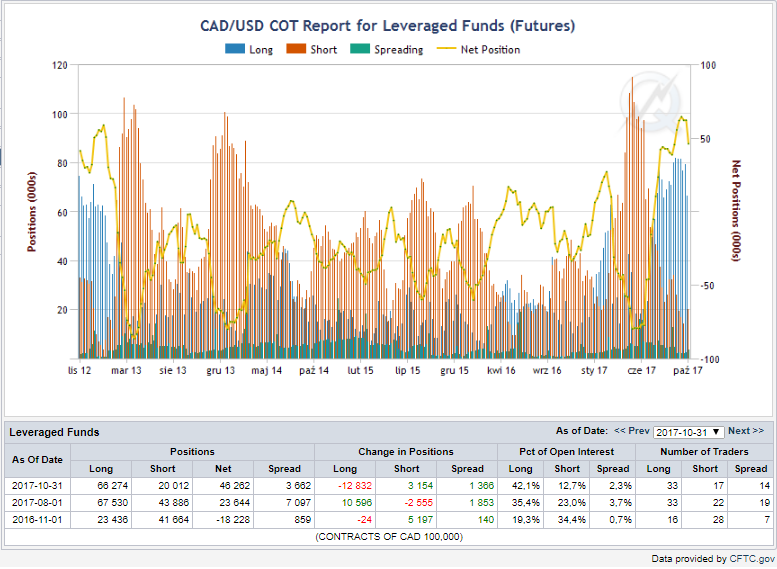Click the chart title CAD/USD COT Report
The width and height of the screenshot is (777, 569).
click(x=388, y=26)
